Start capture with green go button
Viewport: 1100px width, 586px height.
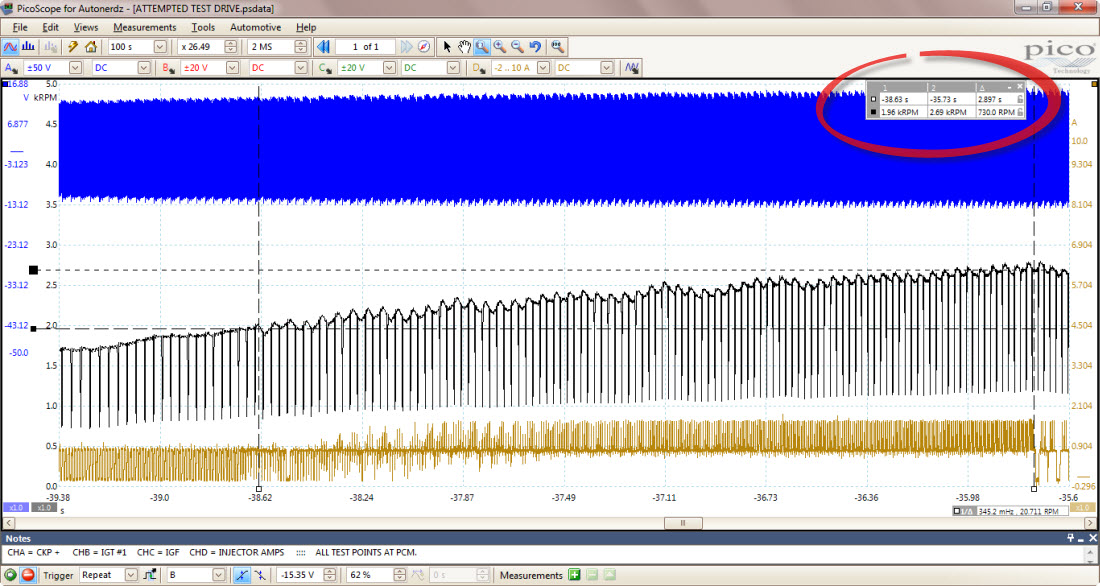(x=11, y=575)
